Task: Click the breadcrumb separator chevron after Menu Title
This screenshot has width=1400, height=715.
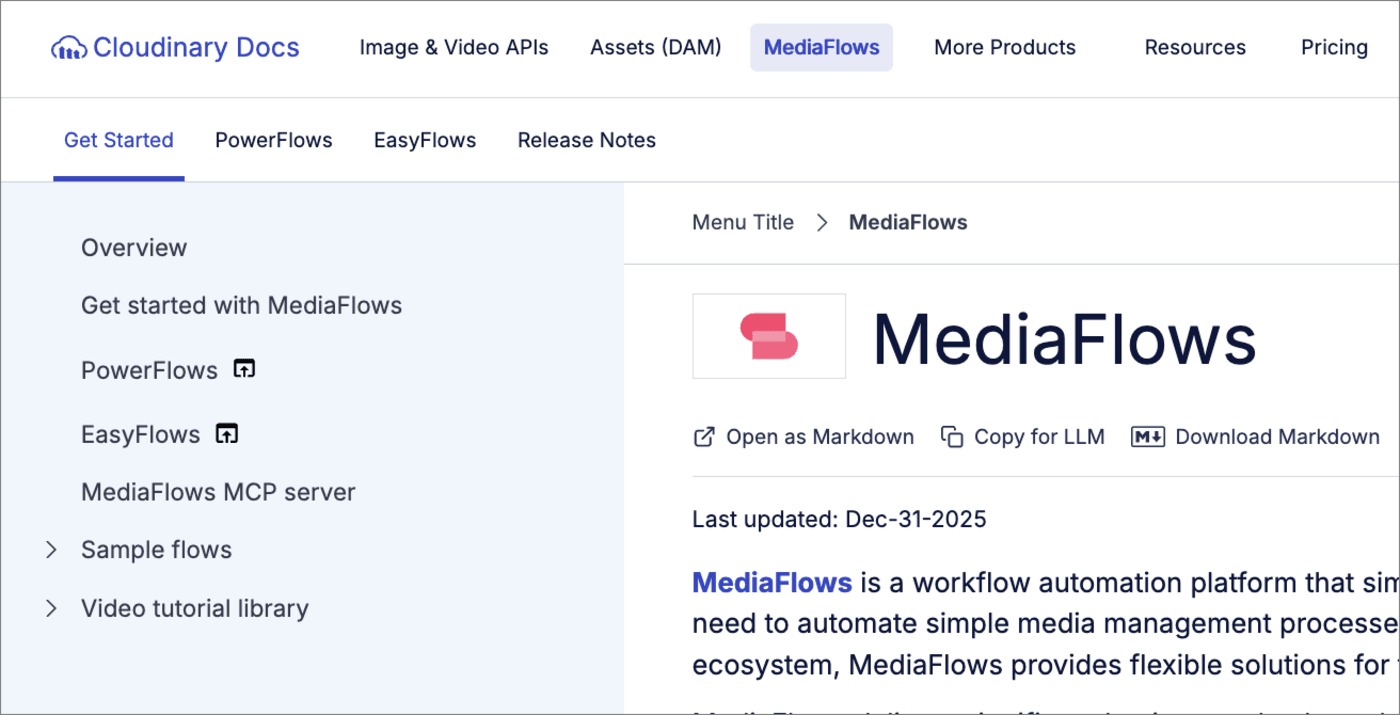Action: (820, 222)
